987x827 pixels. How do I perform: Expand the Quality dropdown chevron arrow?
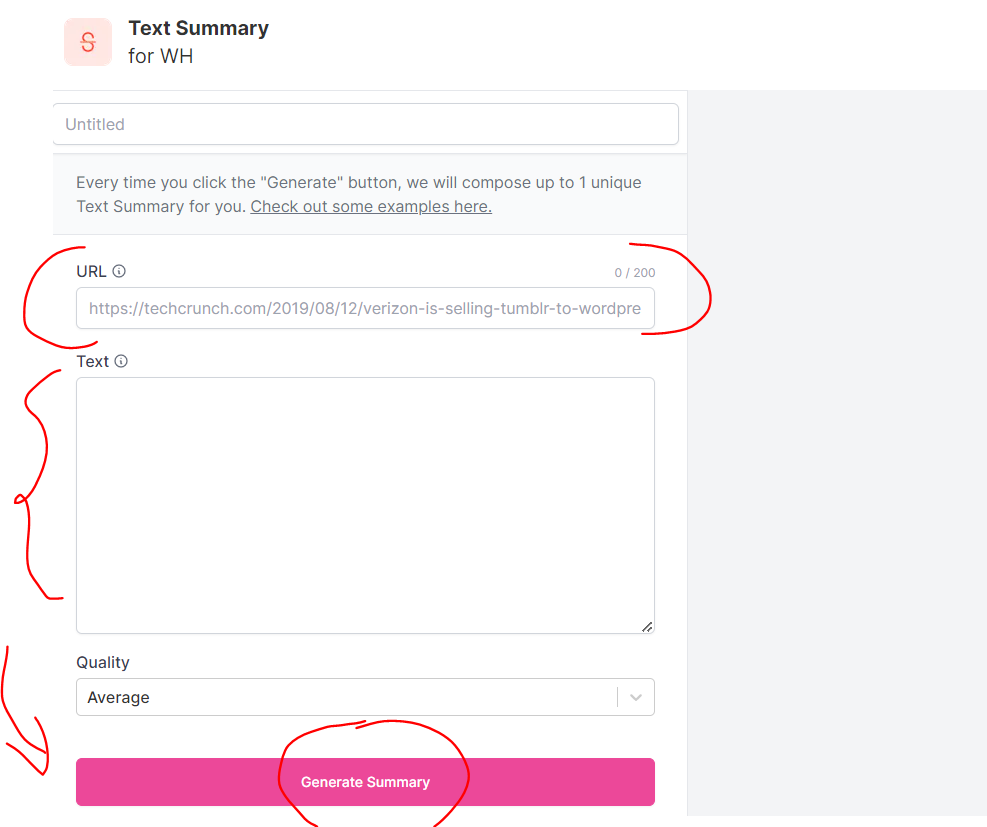click(636, 698)
